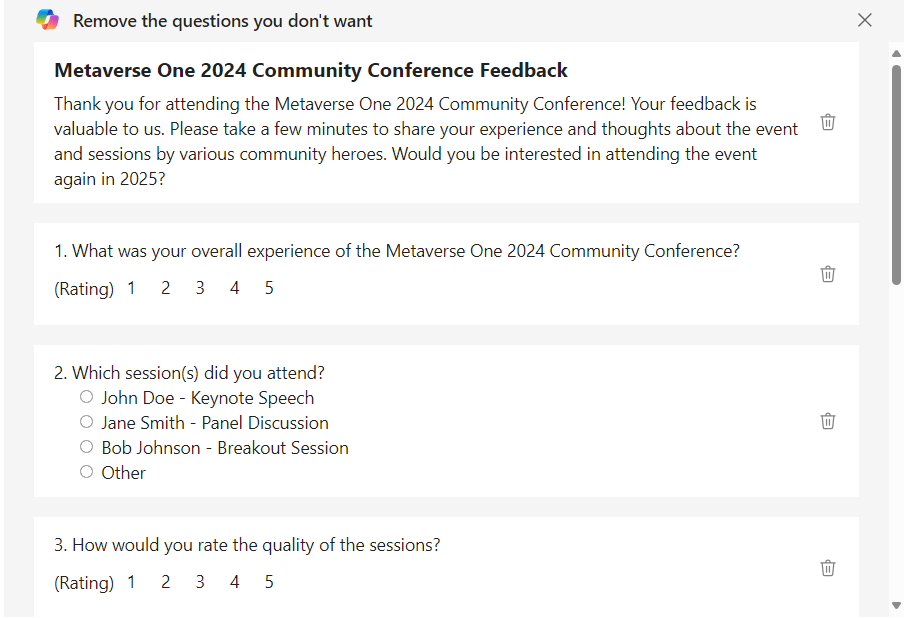The width and height of the screenshot is (917, 618).
Task: Select the Jane Smith - Panel Discussion option
Action: coord(87,422)
